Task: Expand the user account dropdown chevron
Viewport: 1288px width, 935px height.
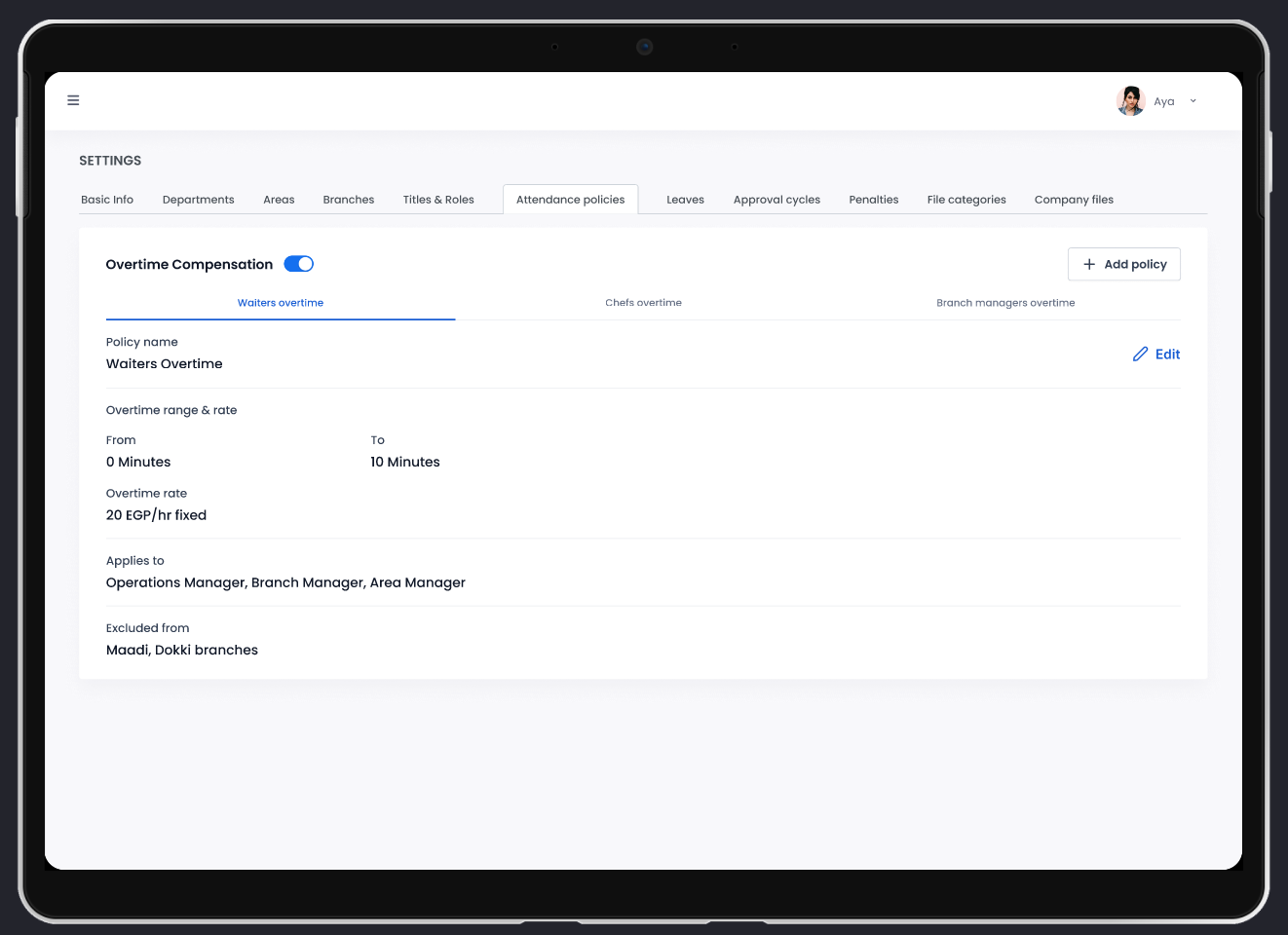Action: click(x=1193, y=101)
